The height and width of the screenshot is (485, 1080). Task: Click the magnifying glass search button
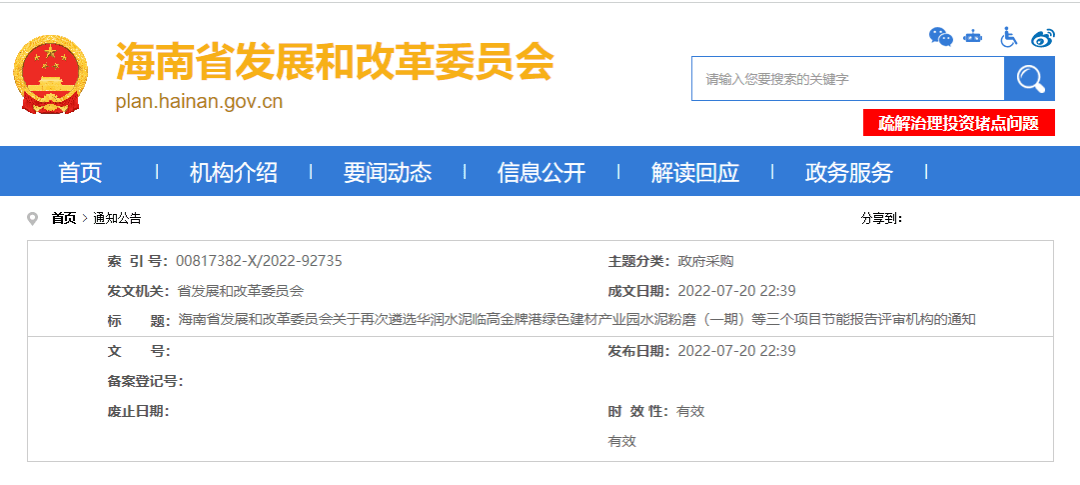[x=1029, y=79]
